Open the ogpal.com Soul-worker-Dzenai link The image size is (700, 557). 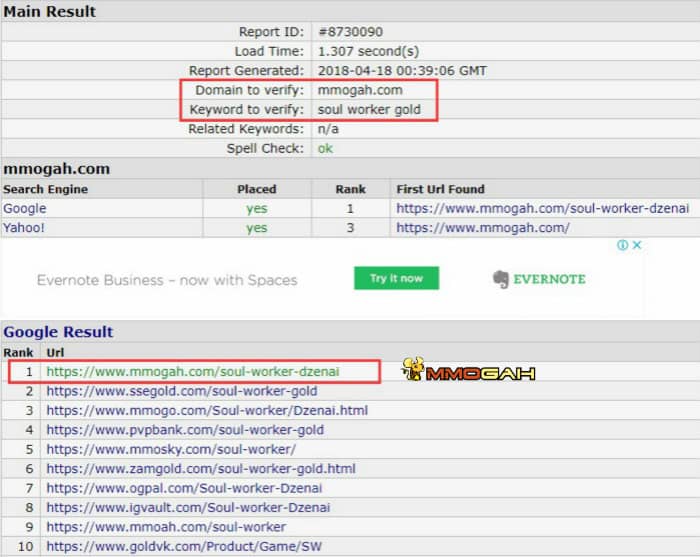[x=184, y=488]
